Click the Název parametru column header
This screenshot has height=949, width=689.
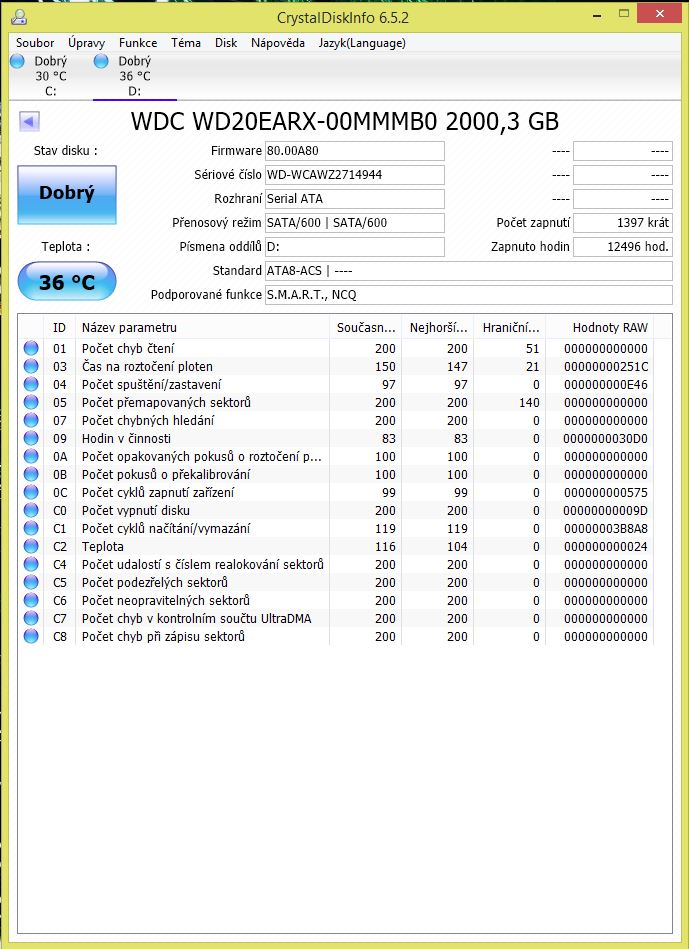tap(202, 327)
